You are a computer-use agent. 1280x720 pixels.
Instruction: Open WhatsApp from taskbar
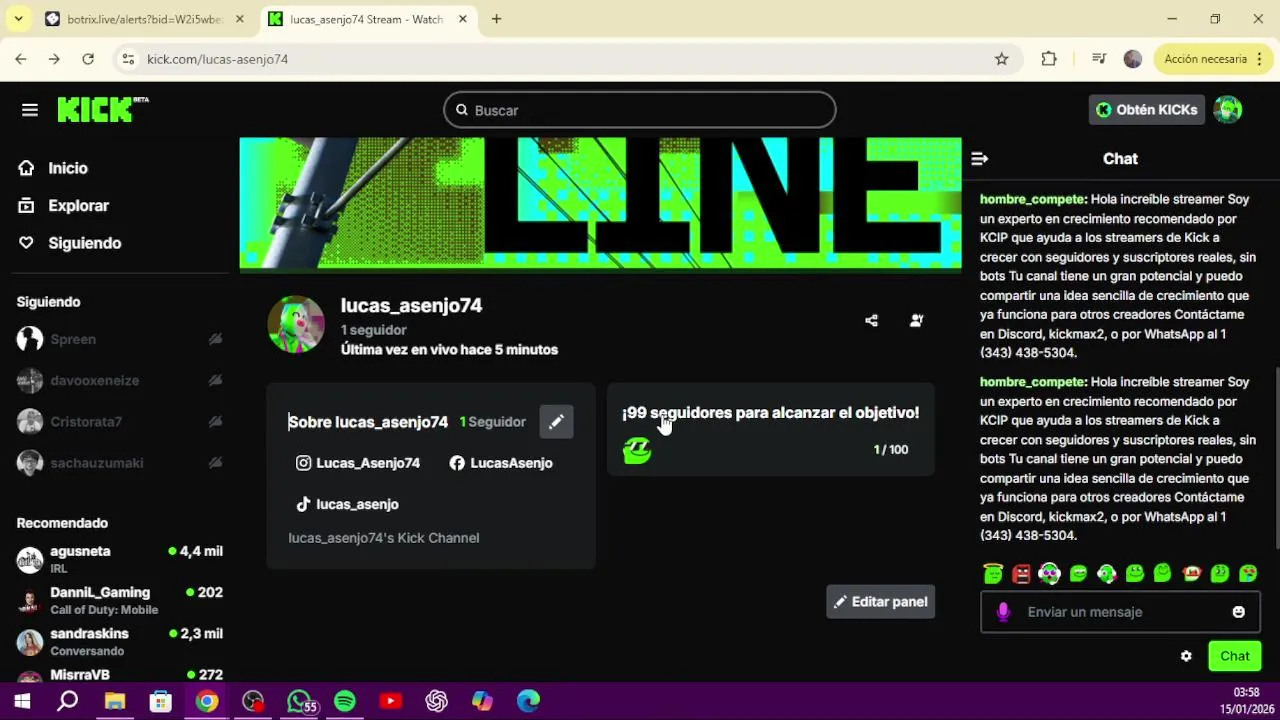coord(299,702)
